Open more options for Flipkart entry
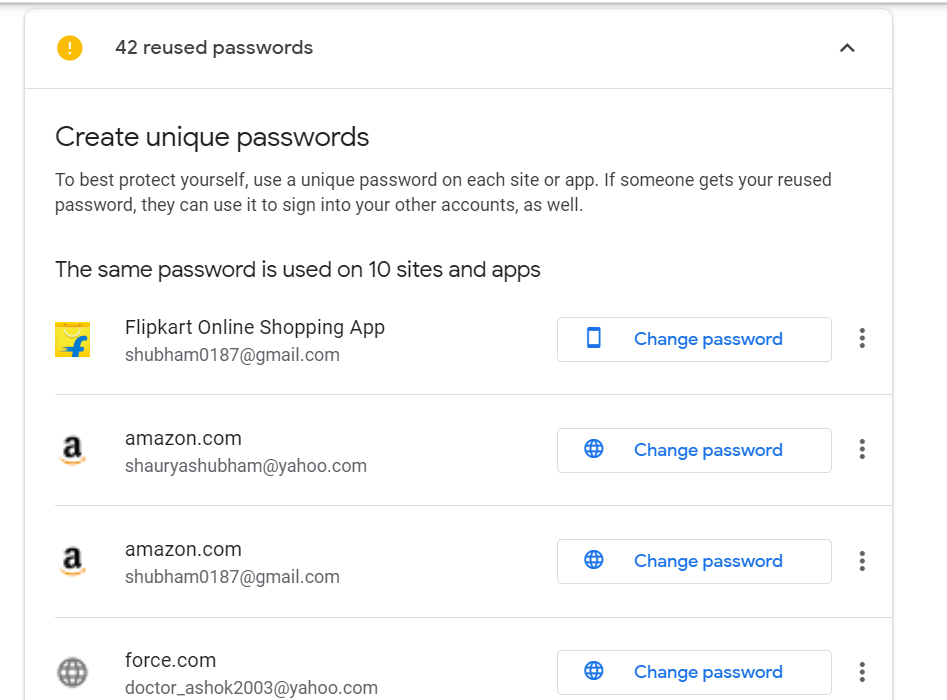The image size is (947, 700). coord(862,339)
